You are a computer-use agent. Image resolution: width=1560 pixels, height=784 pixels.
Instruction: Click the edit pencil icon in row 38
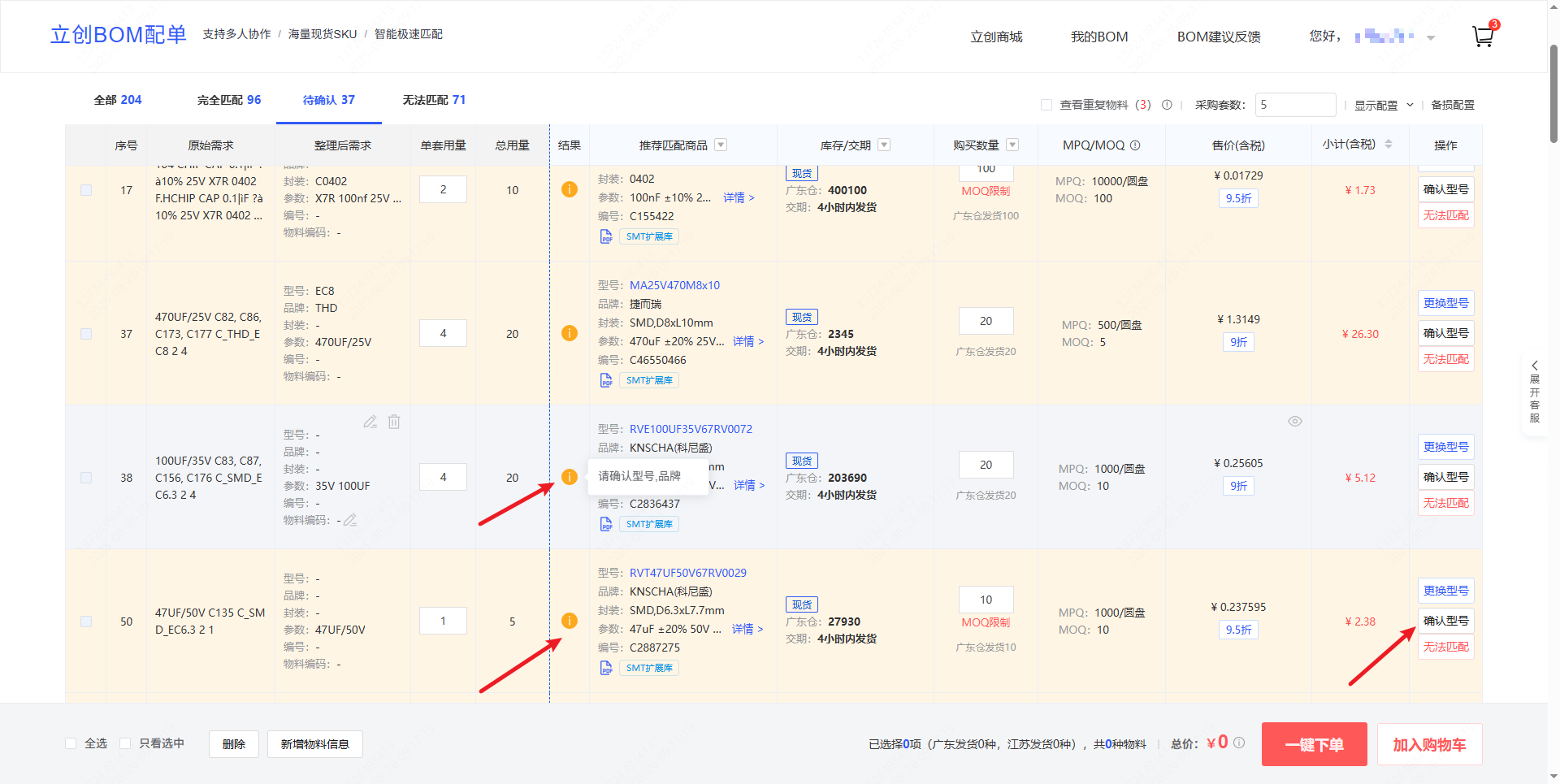coord(370,422)
